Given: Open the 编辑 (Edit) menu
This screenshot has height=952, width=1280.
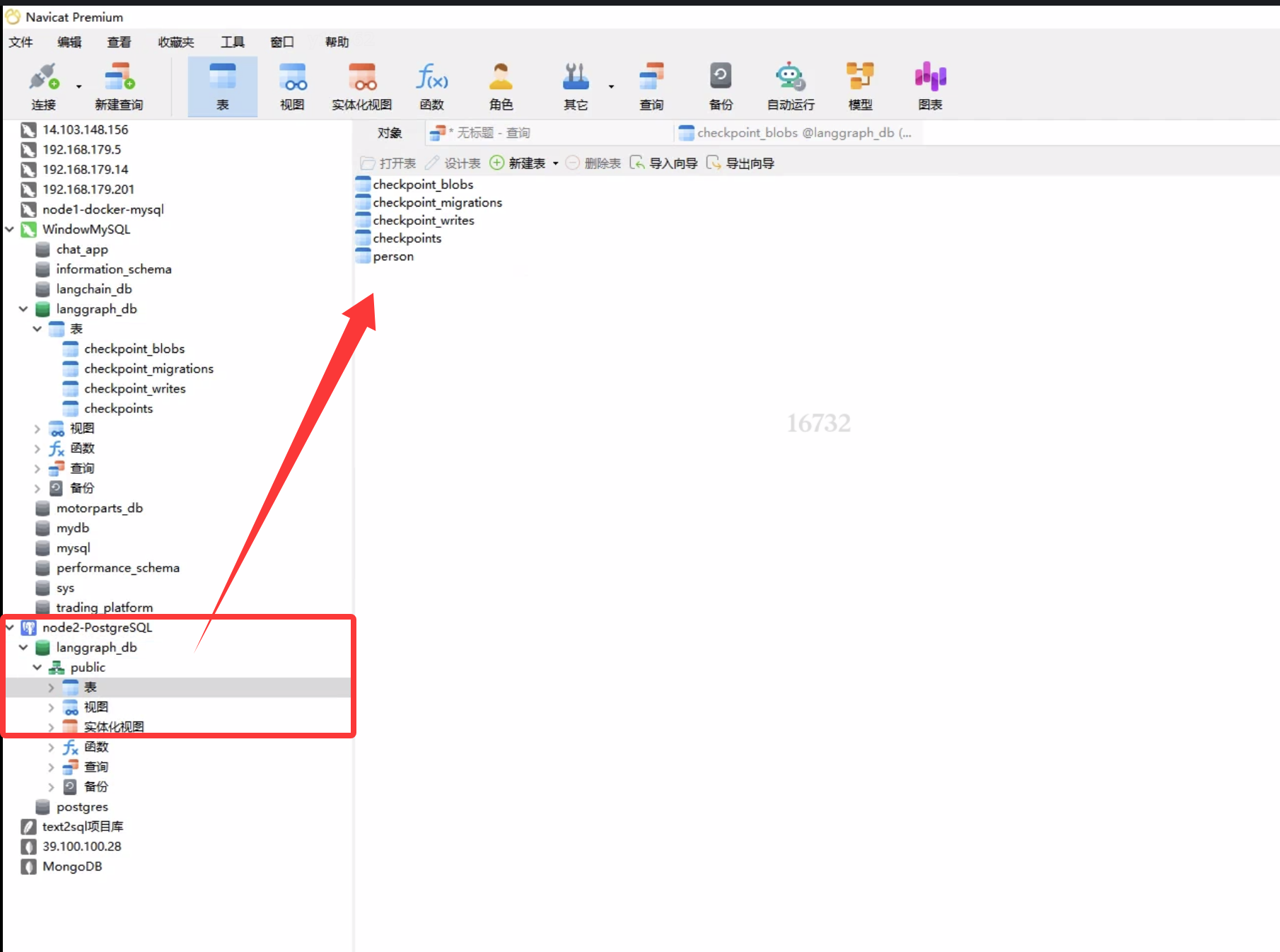Looking at the screenshot, I should (69, 42).
